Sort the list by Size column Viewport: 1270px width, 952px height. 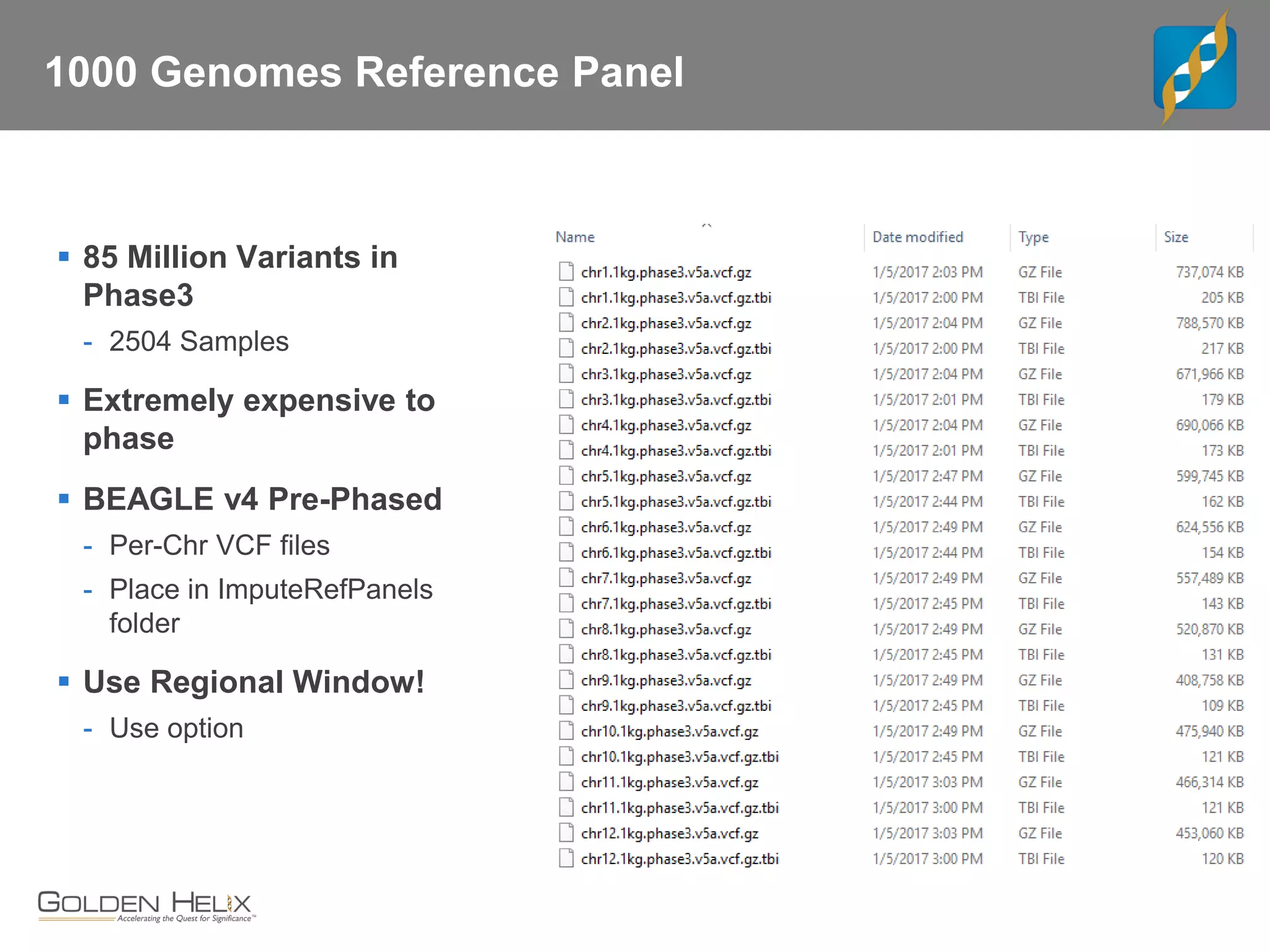1176,237
